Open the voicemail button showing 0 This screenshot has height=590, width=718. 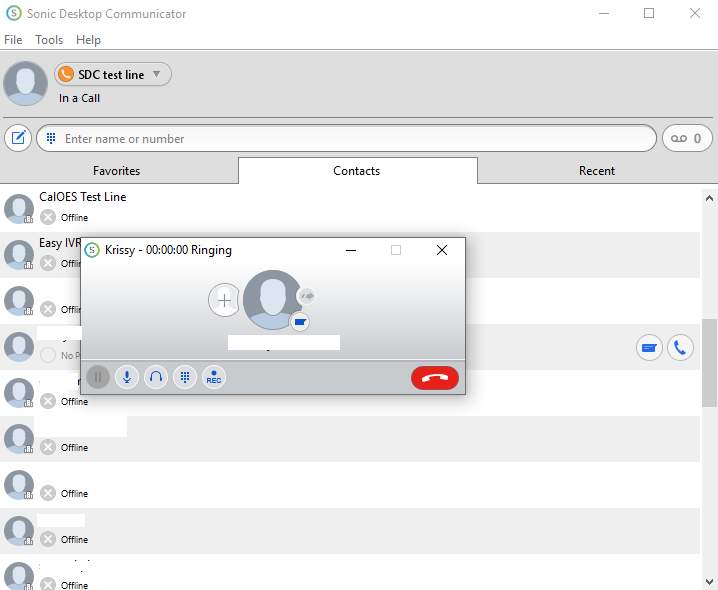tap(687, 138)
